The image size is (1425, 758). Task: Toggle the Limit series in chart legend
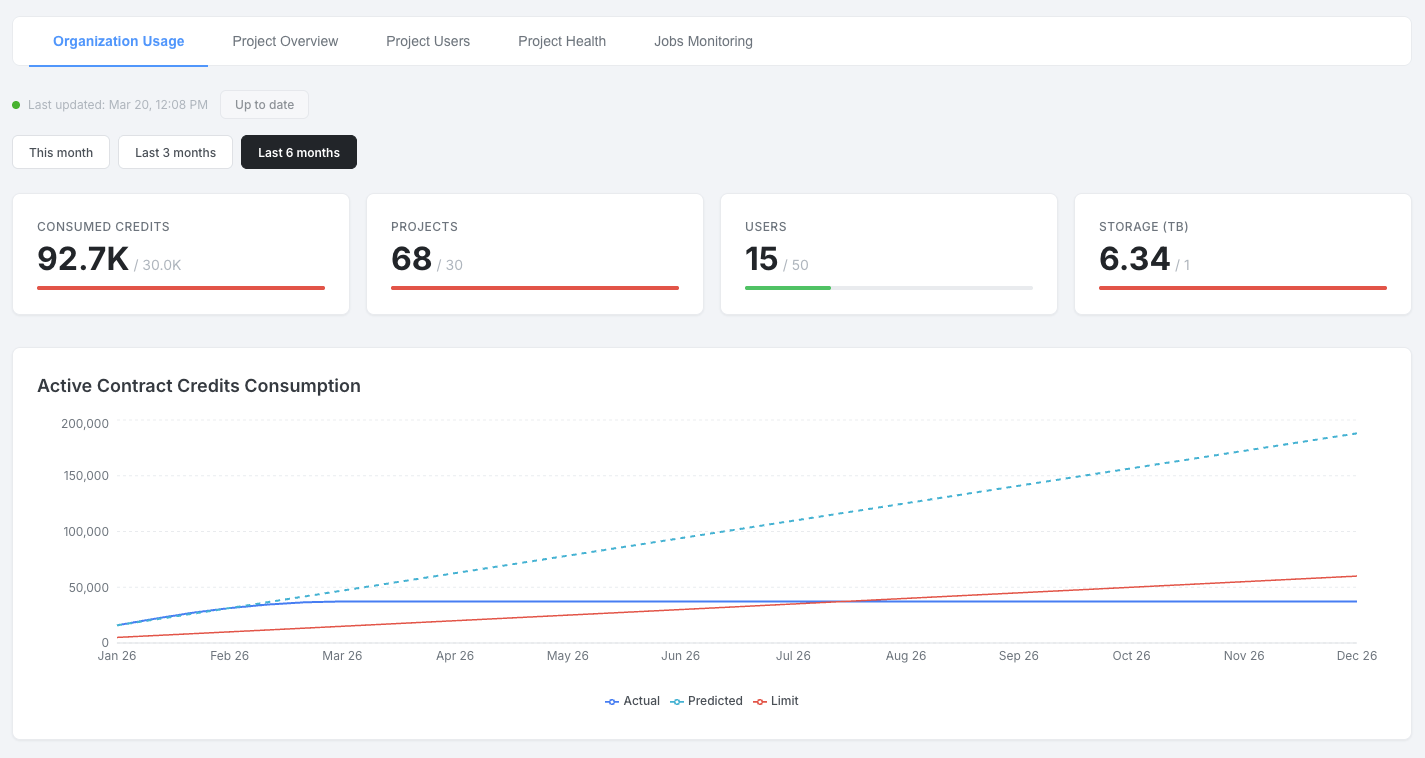coord(776,701)
